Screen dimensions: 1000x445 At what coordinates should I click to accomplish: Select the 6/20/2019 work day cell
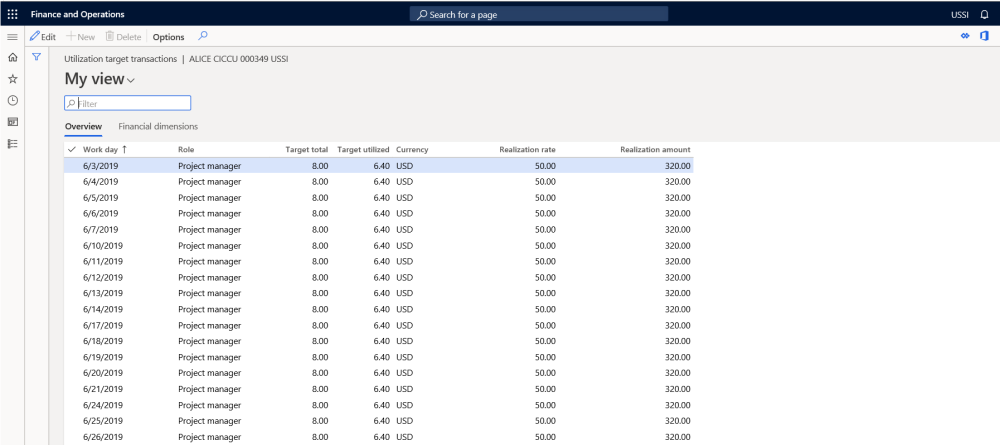point(103,373)
